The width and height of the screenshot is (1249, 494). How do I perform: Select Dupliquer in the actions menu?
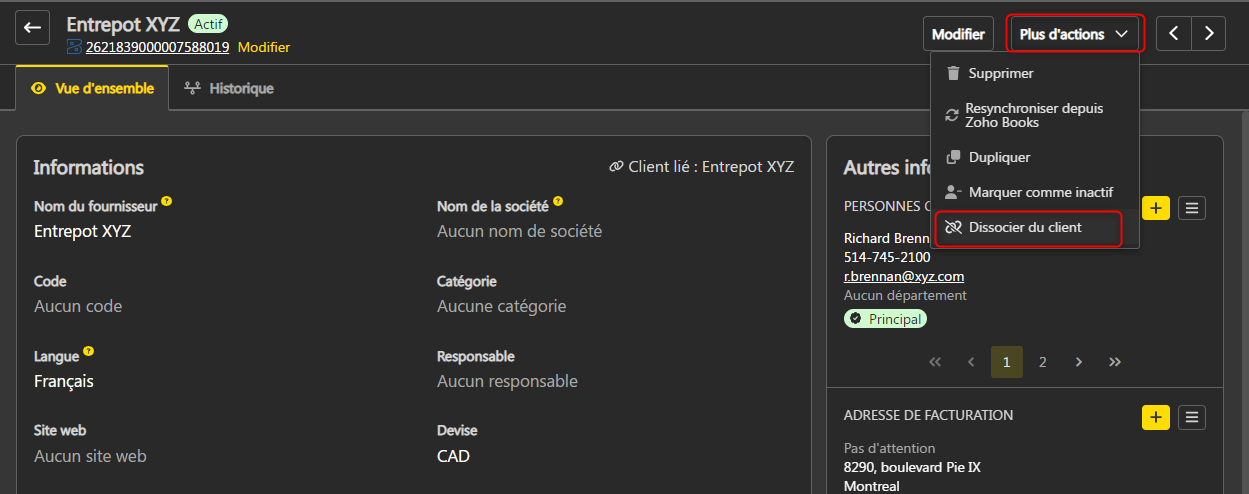(x=998, y=157)
